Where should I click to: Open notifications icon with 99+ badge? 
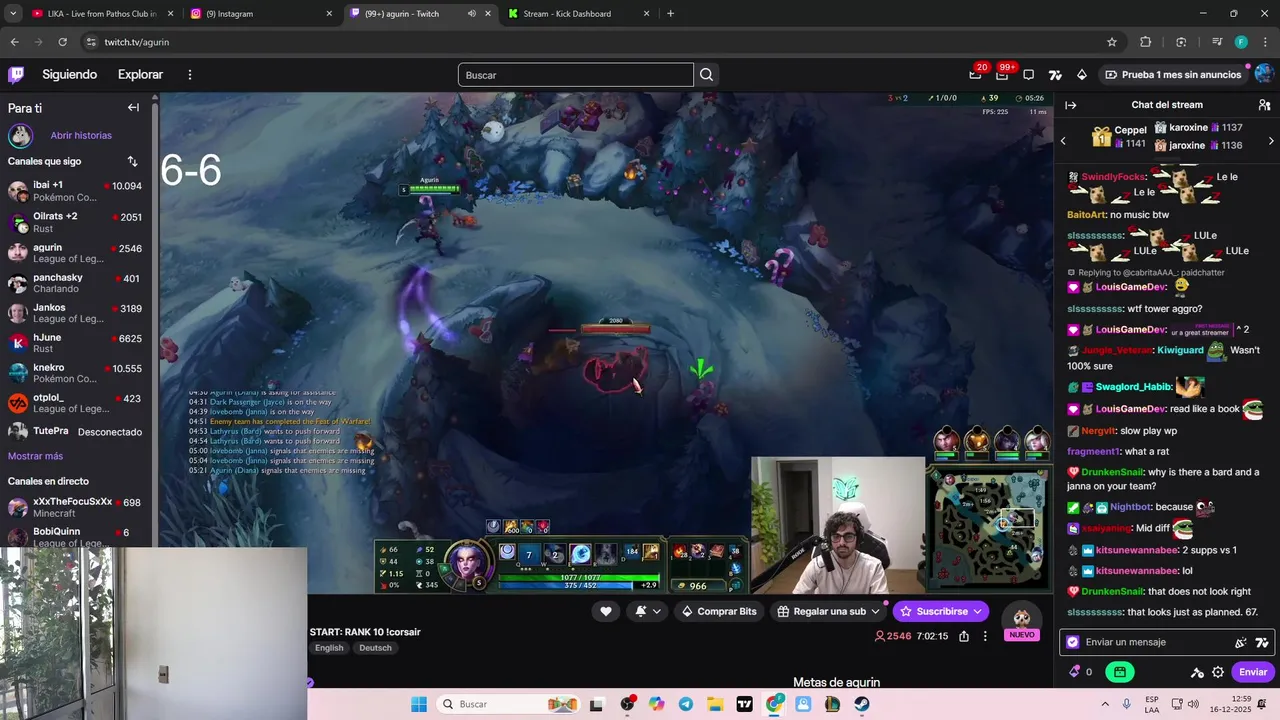pos(1003,75)
